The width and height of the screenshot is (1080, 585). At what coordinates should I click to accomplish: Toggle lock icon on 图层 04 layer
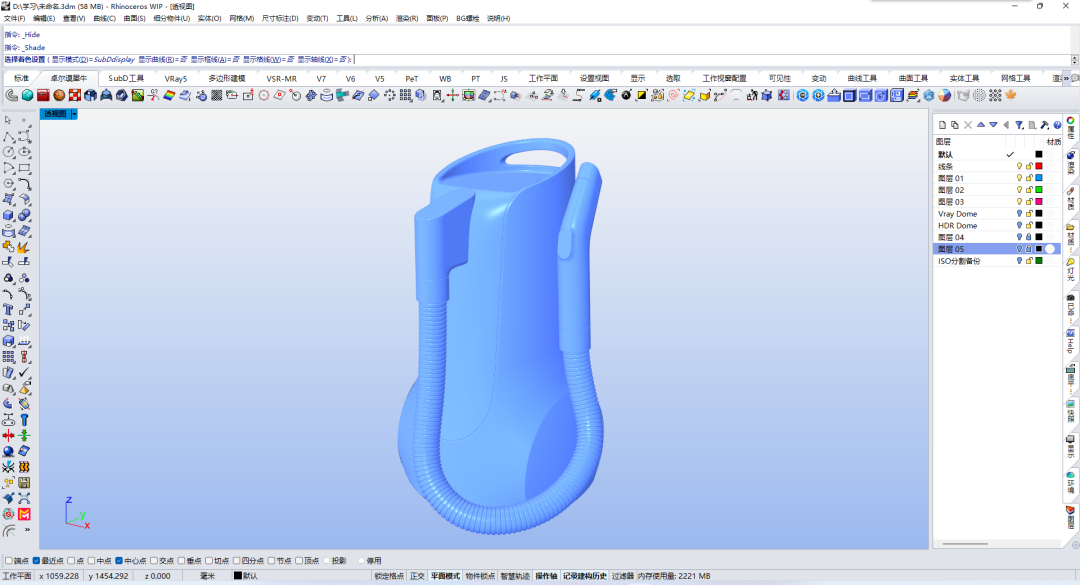click(x=1029, y=237)
